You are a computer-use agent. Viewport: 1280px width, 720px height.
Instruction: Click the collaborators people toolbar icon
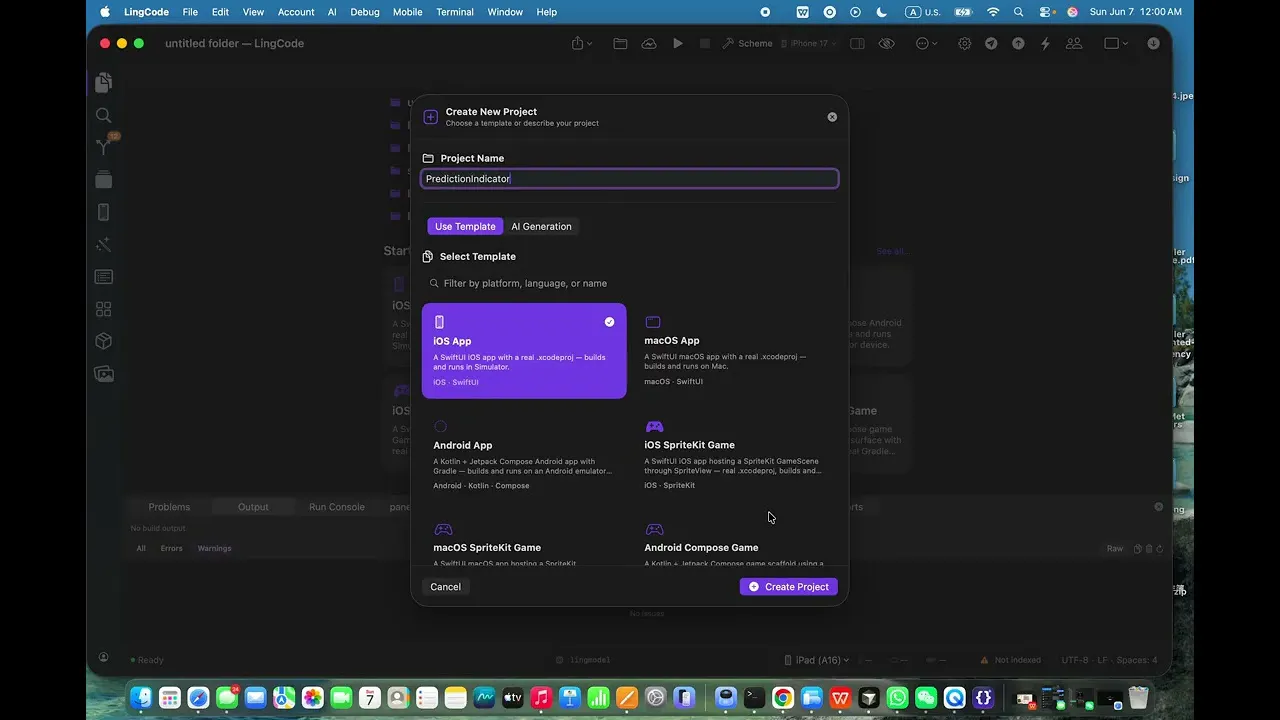1074,43
